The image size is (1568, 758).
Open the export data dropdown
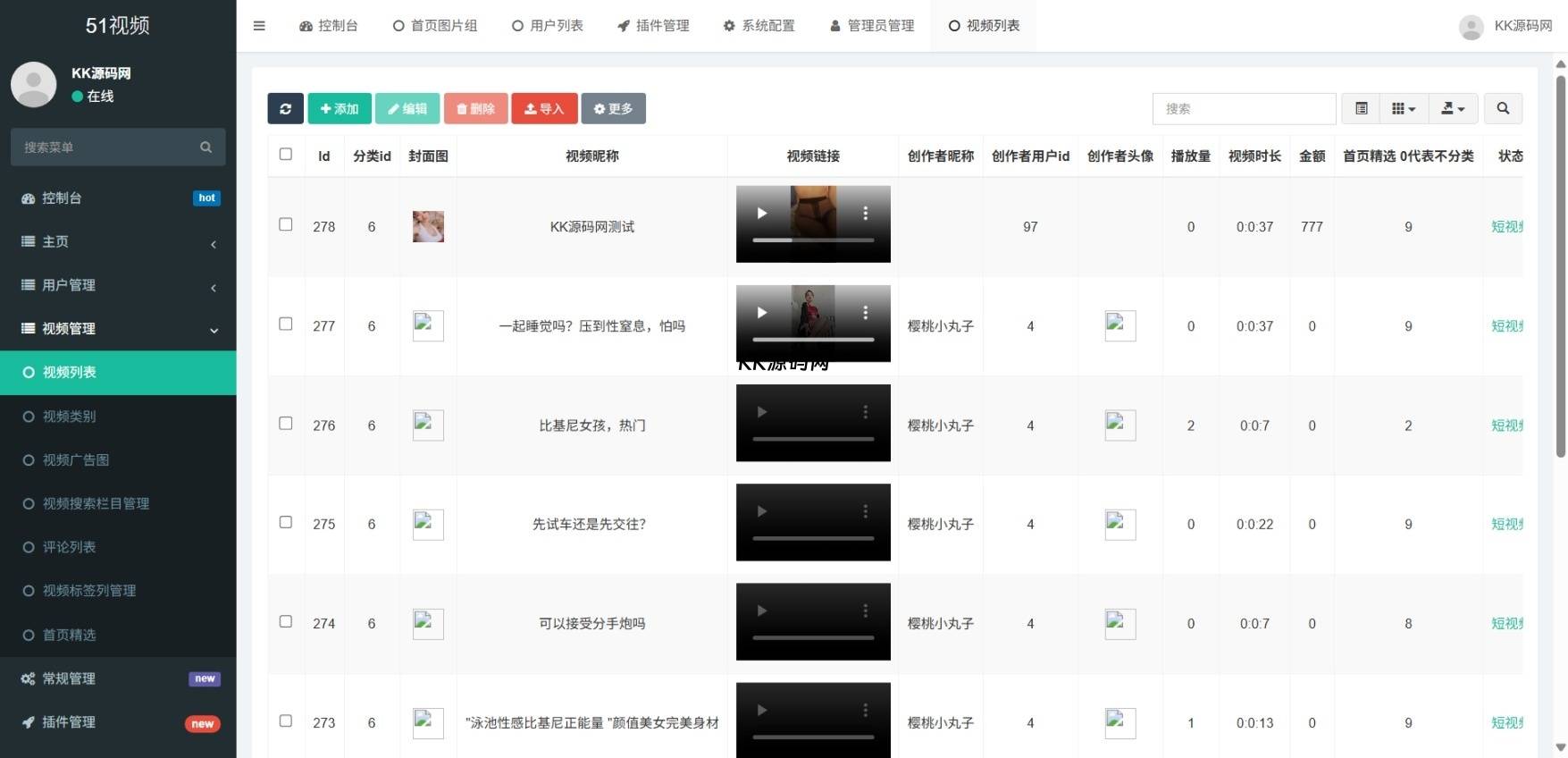1453,109
